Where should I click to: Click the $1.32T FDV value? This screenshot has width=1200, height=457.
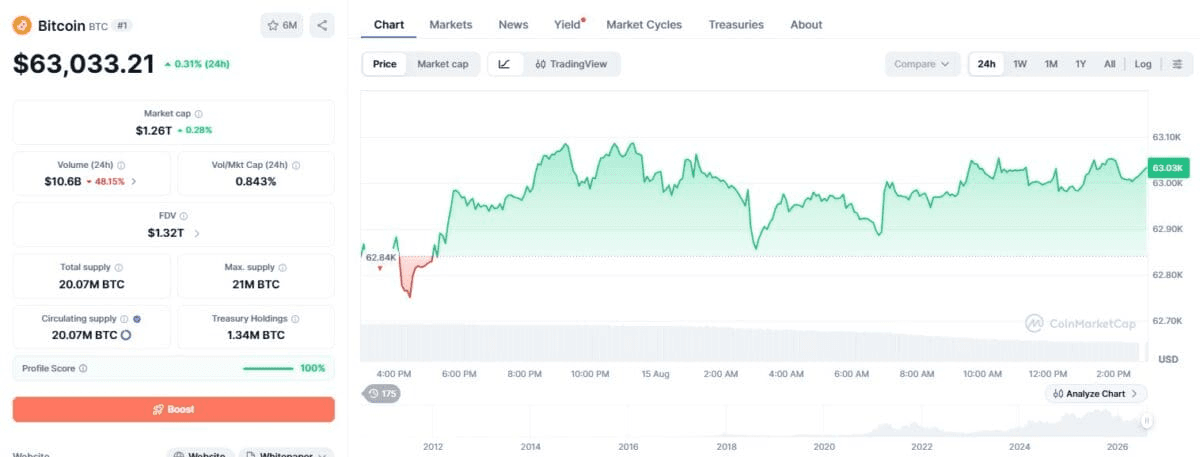[166, 233]
